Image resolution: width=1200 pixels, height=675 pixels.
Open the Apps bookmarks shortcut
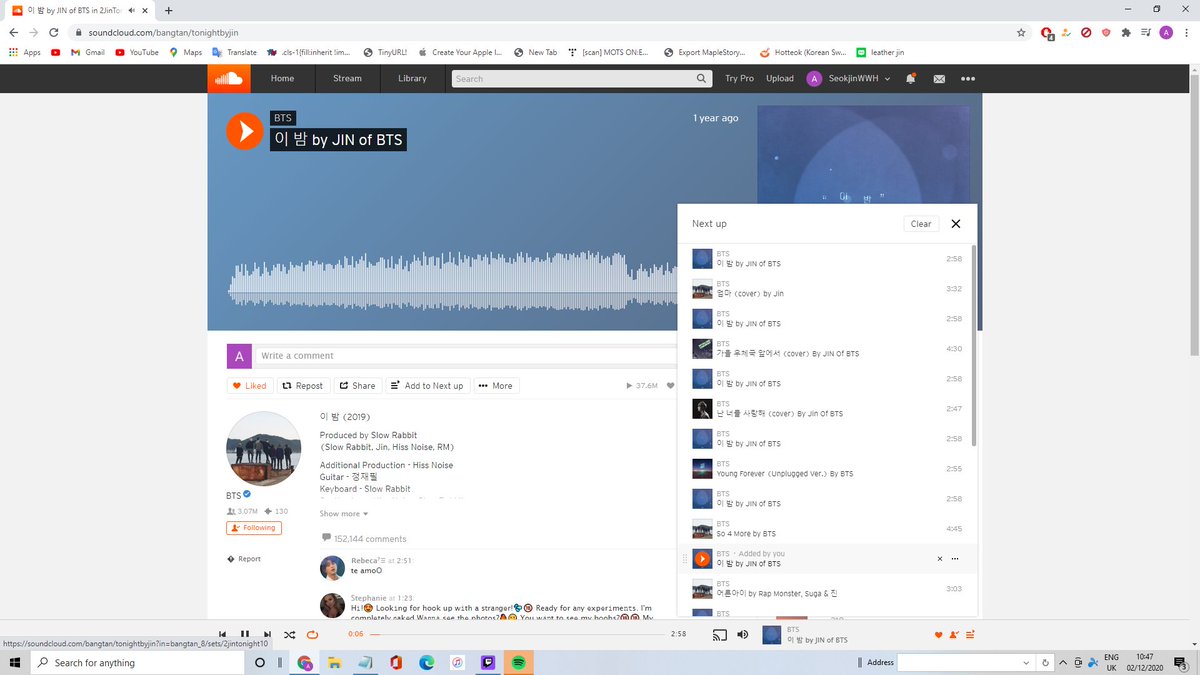(x=24, y=52)
